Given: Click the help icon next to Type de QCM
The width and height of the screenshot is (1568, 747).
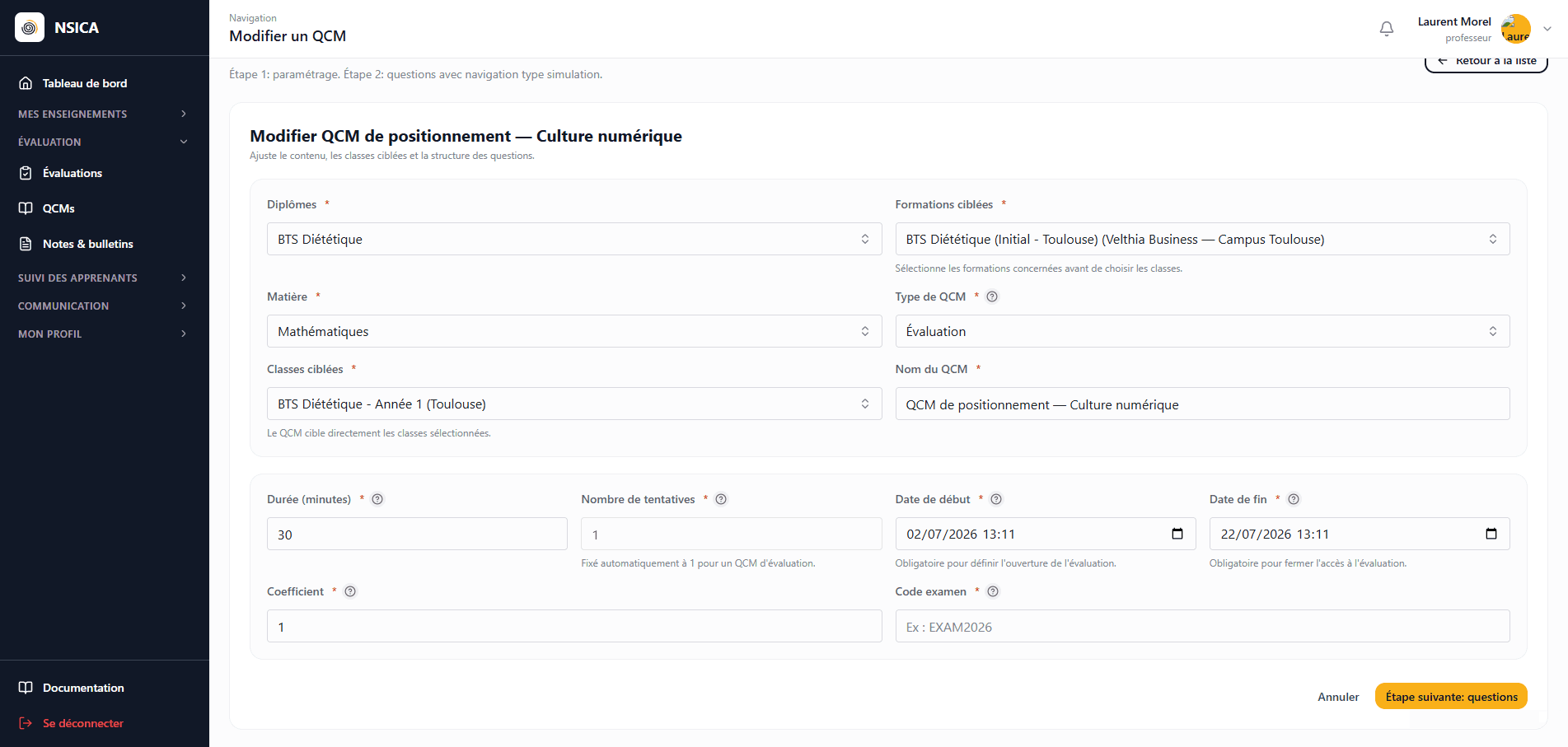Looking at the screenshot, I should click(992, 296).
